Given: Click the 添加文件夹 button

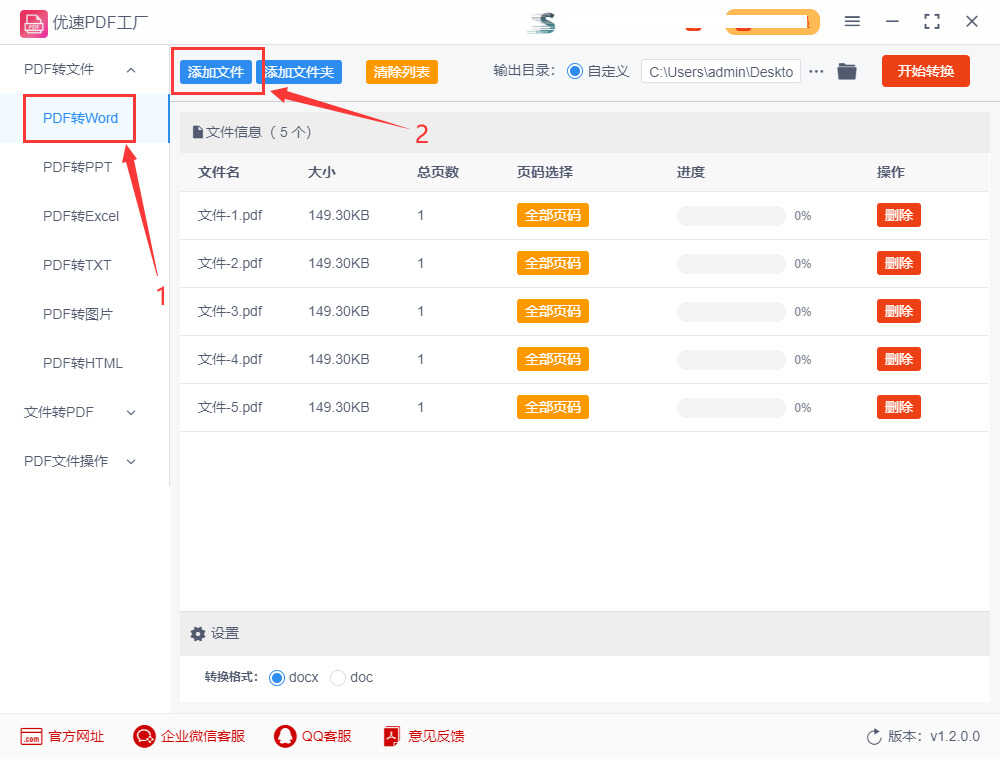Looking at the screenshot, I should tap(299, 72).
